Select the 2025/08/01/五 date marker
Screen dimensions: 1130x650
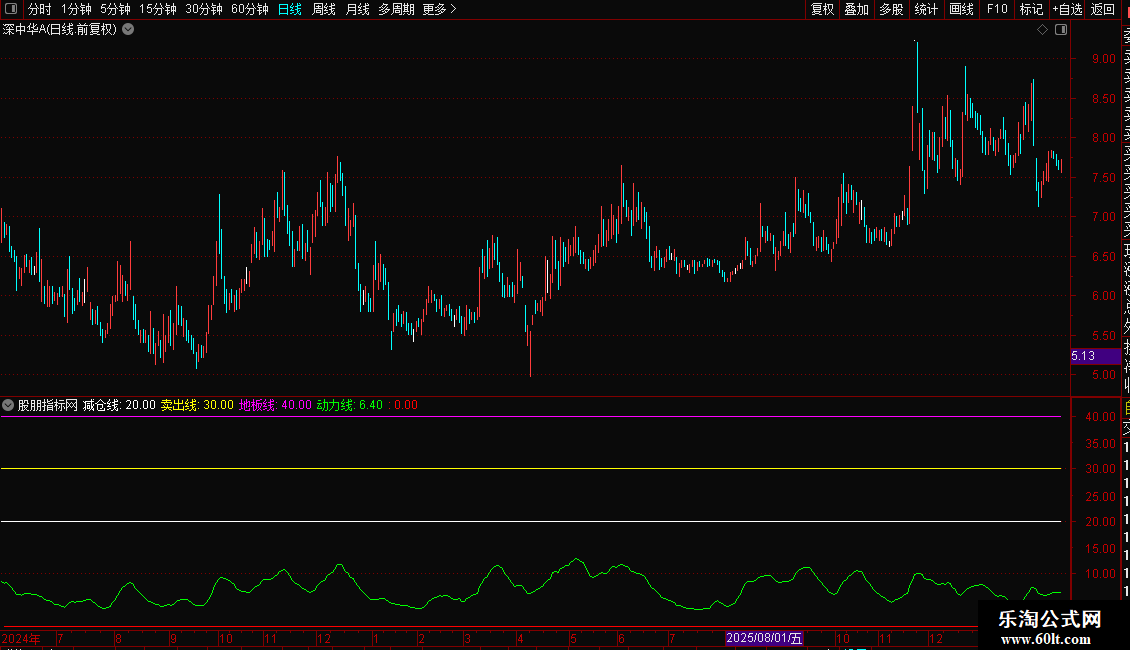coord(764,638)
